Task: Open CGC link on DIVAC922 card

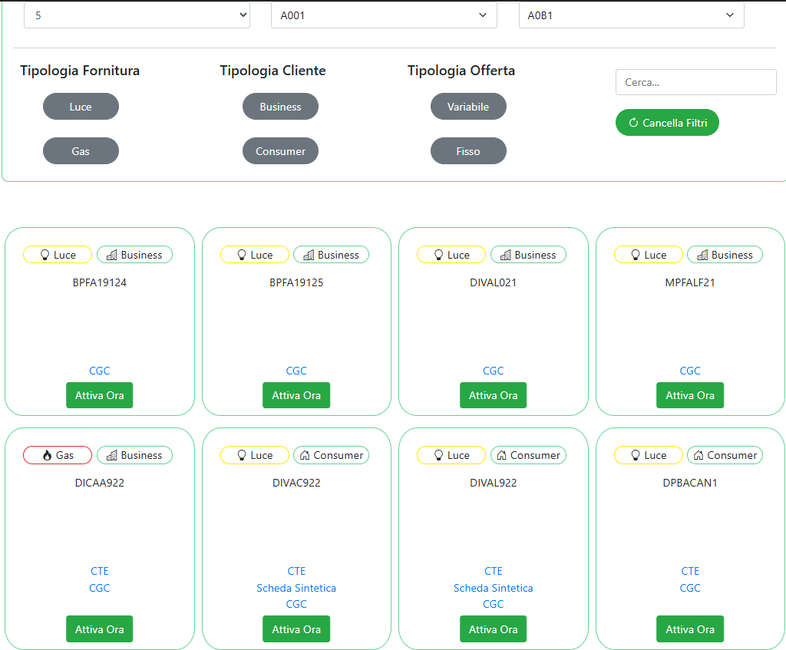Action: pyautogui.click(x=296, y=604)
